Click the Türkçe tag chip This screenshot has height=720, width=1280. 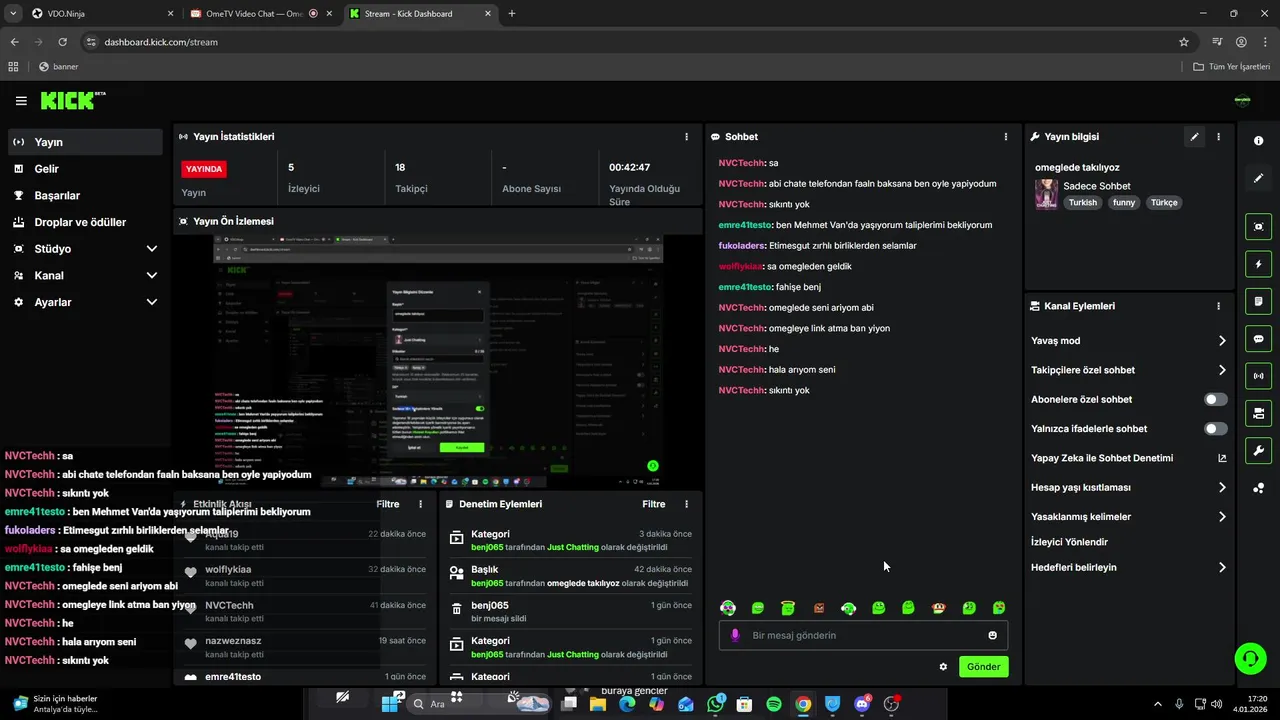[1164, 202]
